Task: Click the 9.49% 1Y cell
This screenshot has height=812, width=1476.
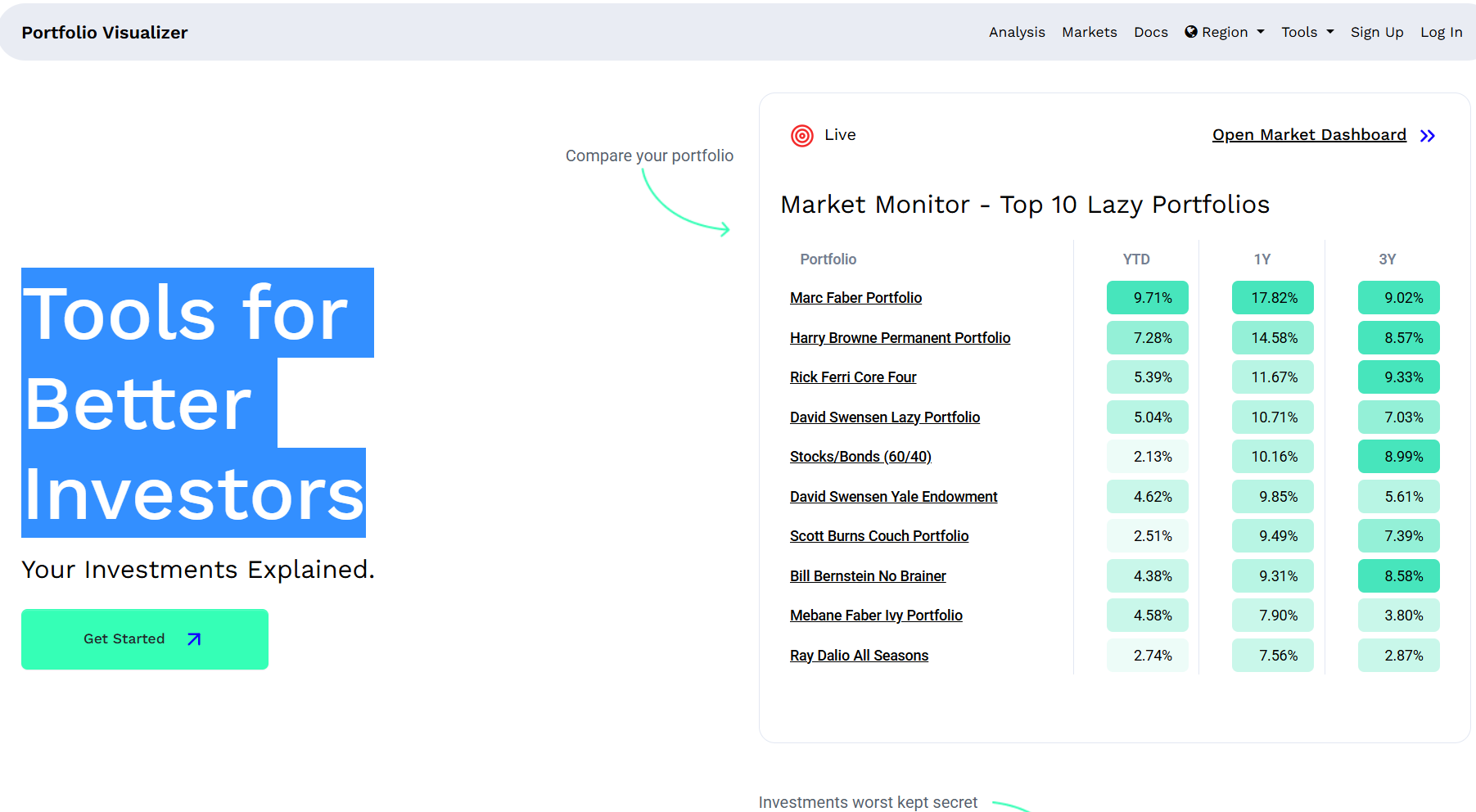Action: coord(1273,536)
